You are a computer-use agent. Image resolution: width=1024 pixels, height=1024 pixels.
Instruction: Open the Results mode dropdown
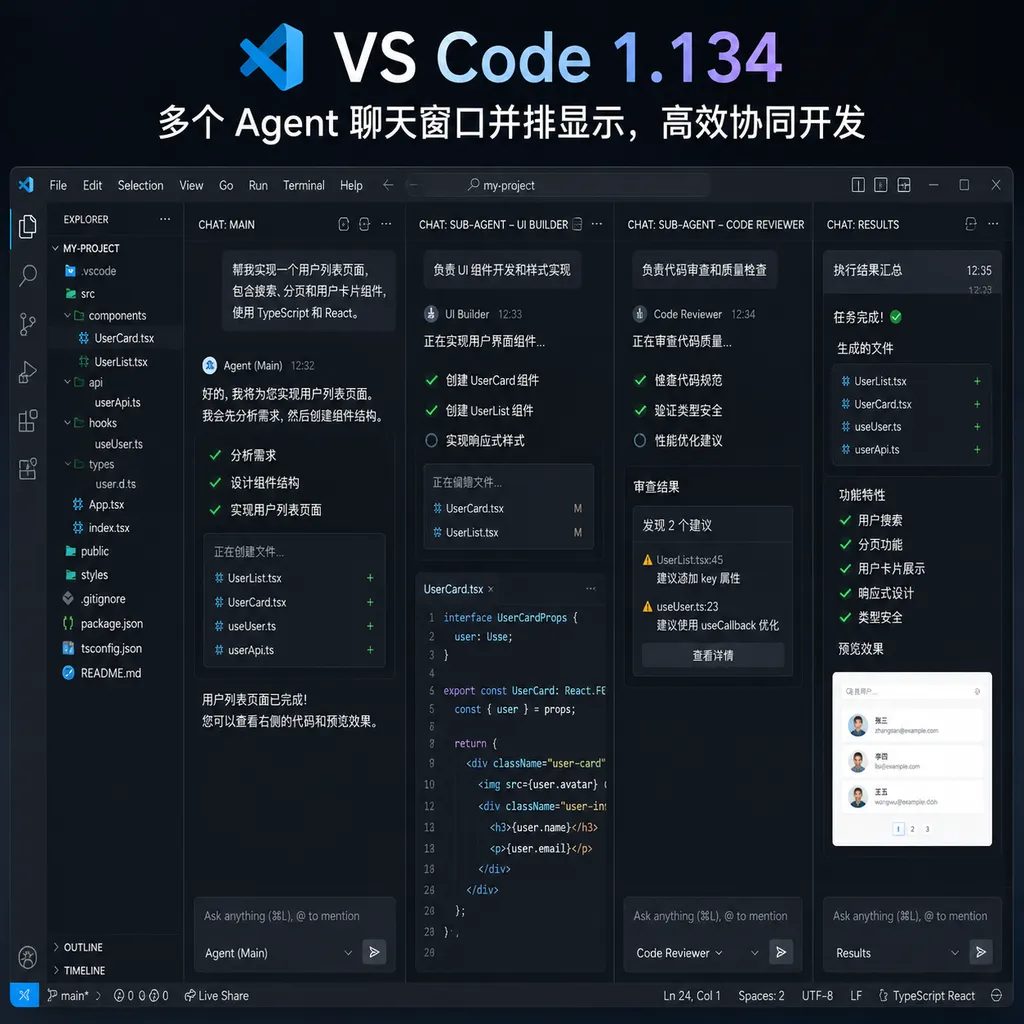click(x=897, y=953)
